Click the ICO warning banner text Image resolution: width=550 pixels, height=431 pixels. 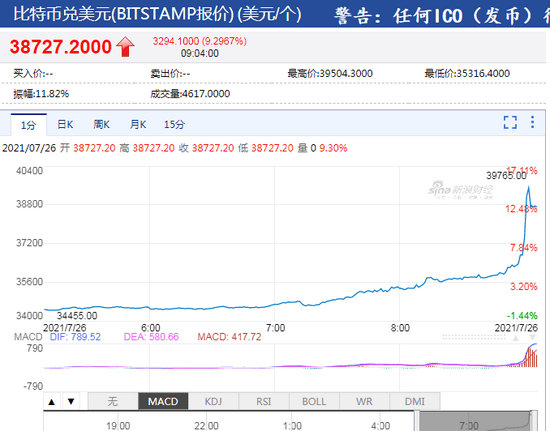[442, 16]
